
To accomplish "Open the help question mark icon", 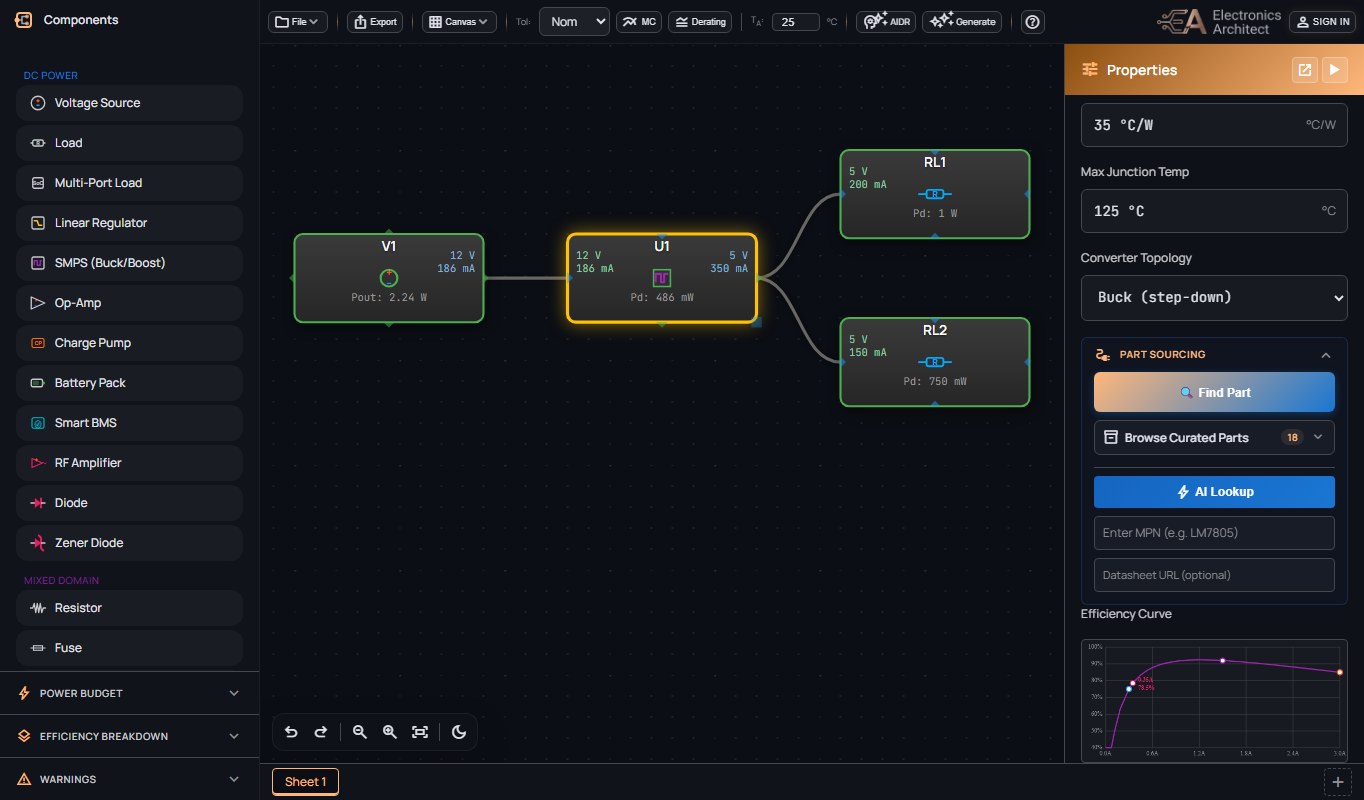I will 1033,22.
